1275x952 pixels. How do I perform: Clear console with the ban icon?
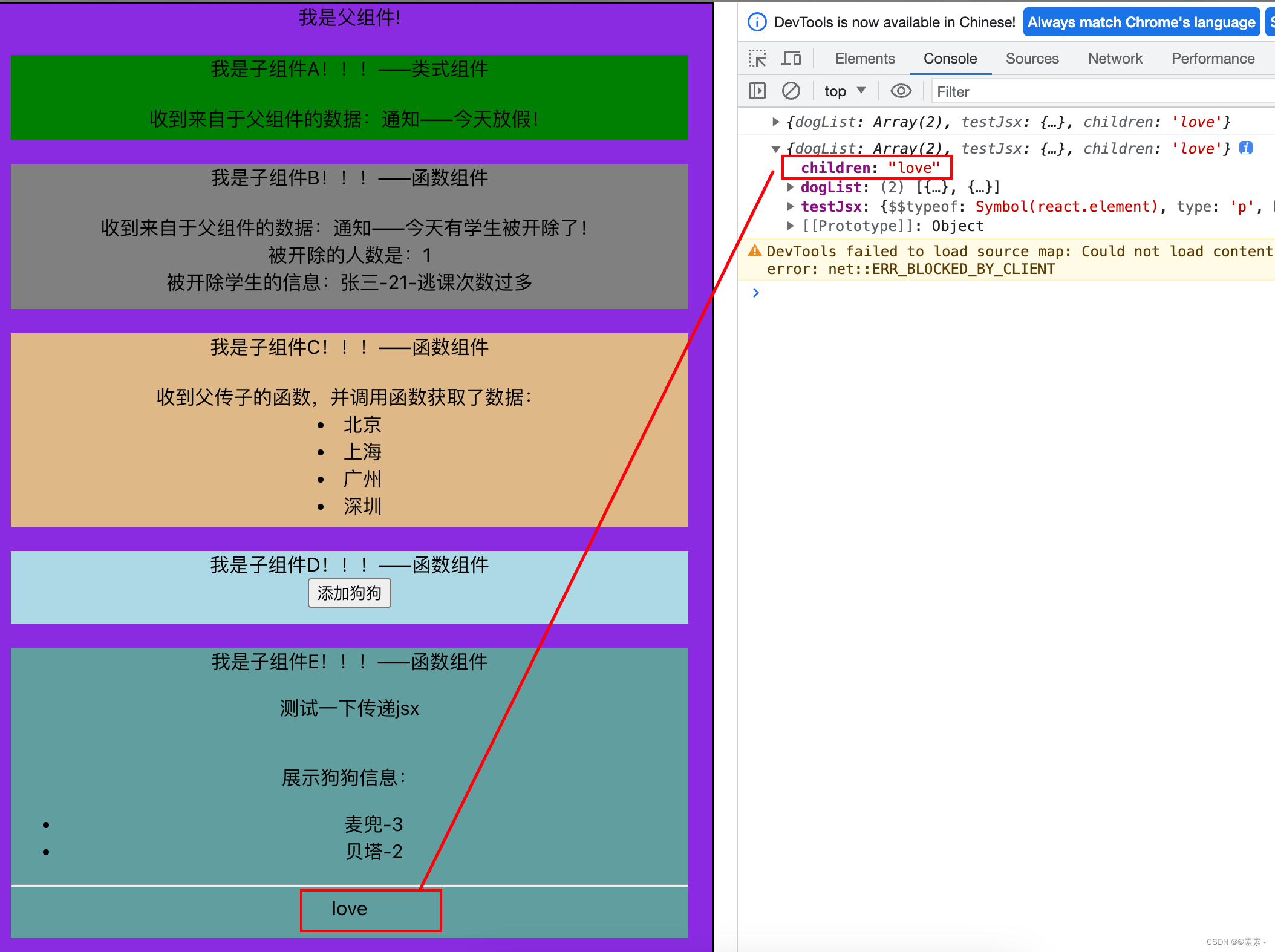point(791,91)
